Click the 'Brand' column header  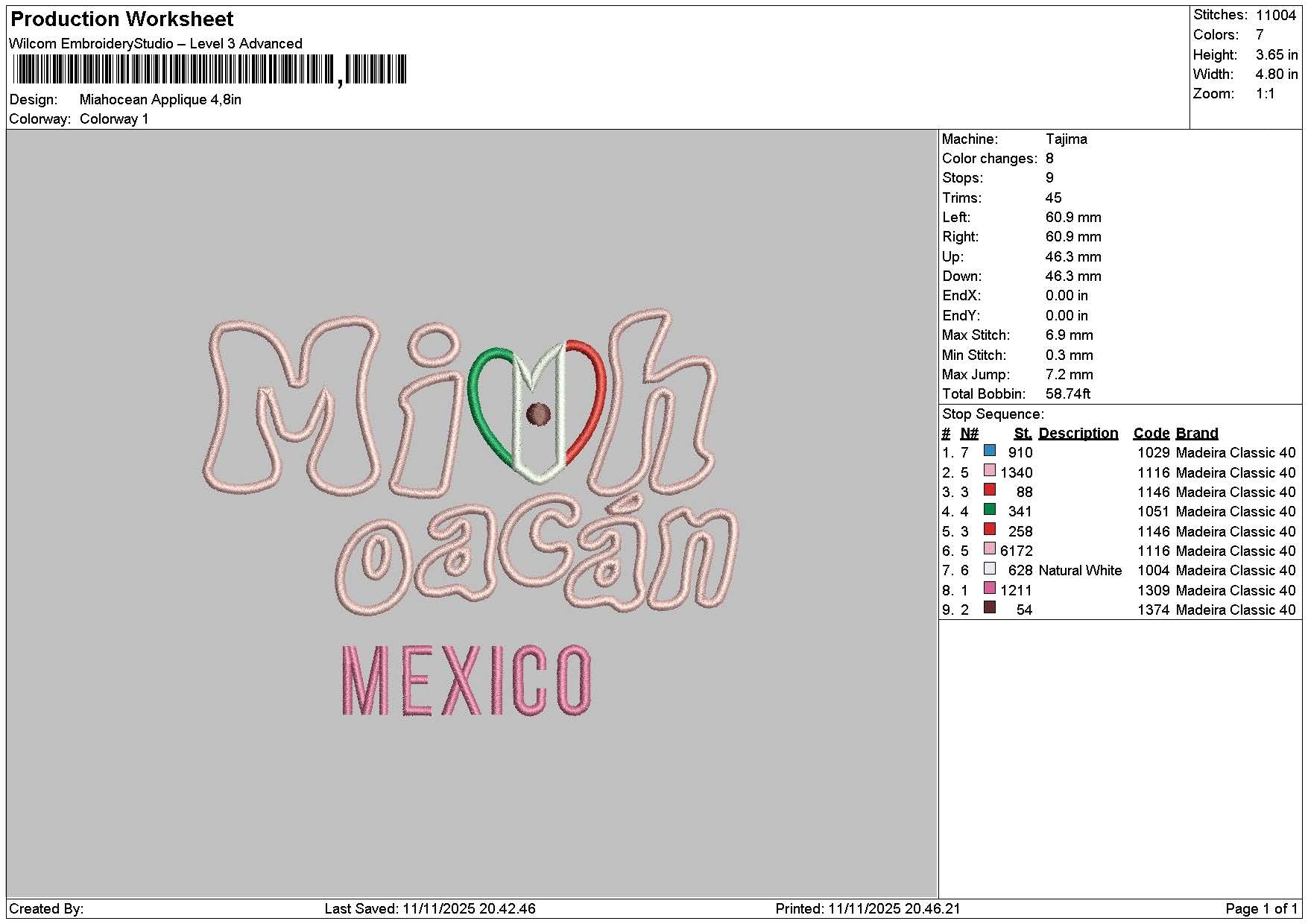1197,433
